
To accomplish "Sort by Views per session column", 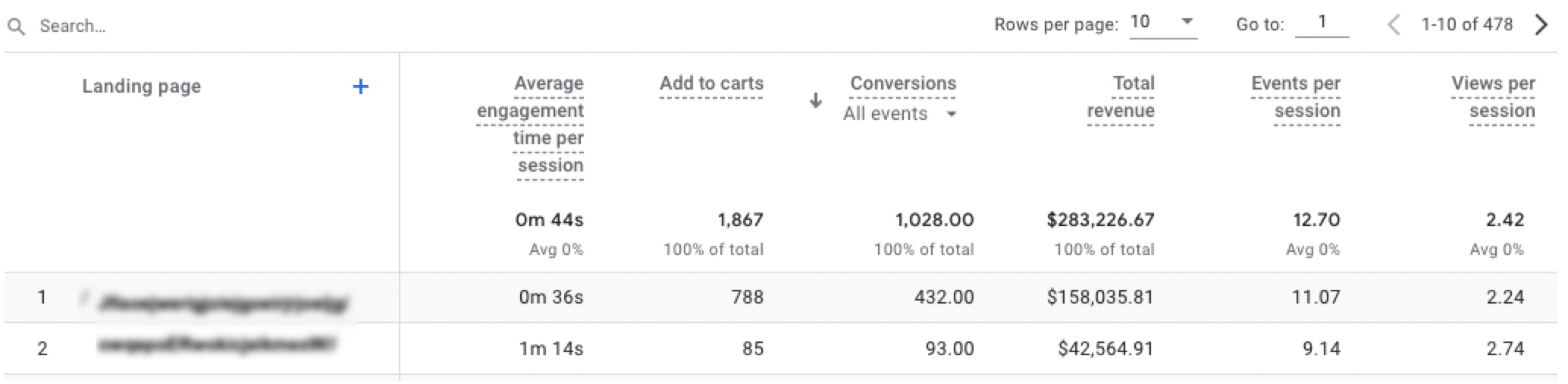I will pyautogui.click(x=1494, y=97).
